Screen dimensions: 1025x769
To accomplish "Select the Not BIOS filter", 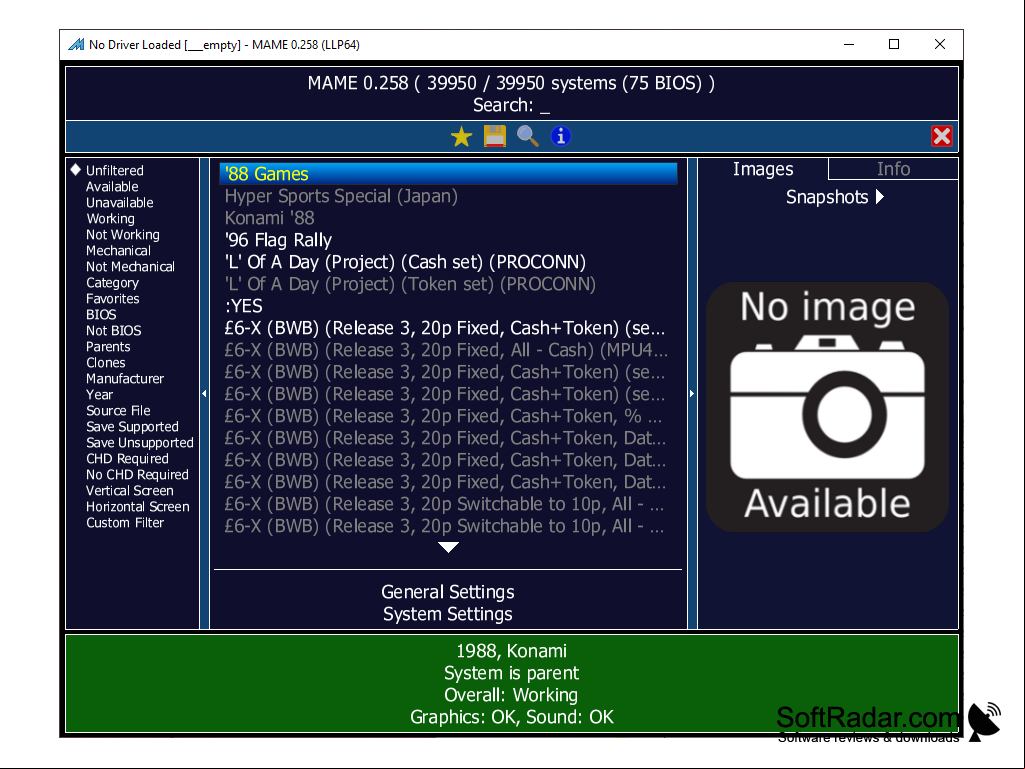I will [113, 331].
